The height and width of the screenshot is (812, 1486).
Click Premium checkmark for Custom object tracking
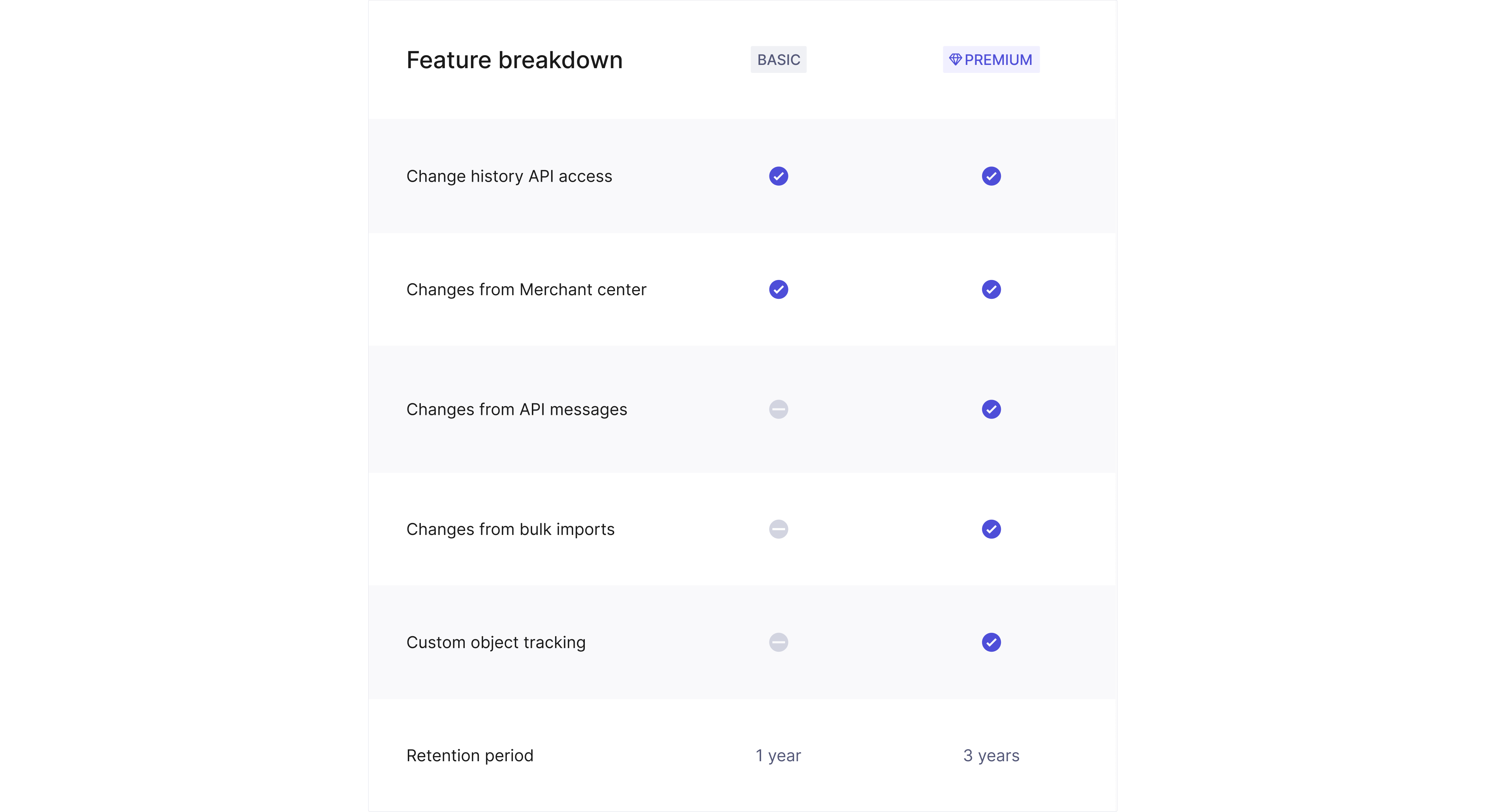(x=991, y=642)
